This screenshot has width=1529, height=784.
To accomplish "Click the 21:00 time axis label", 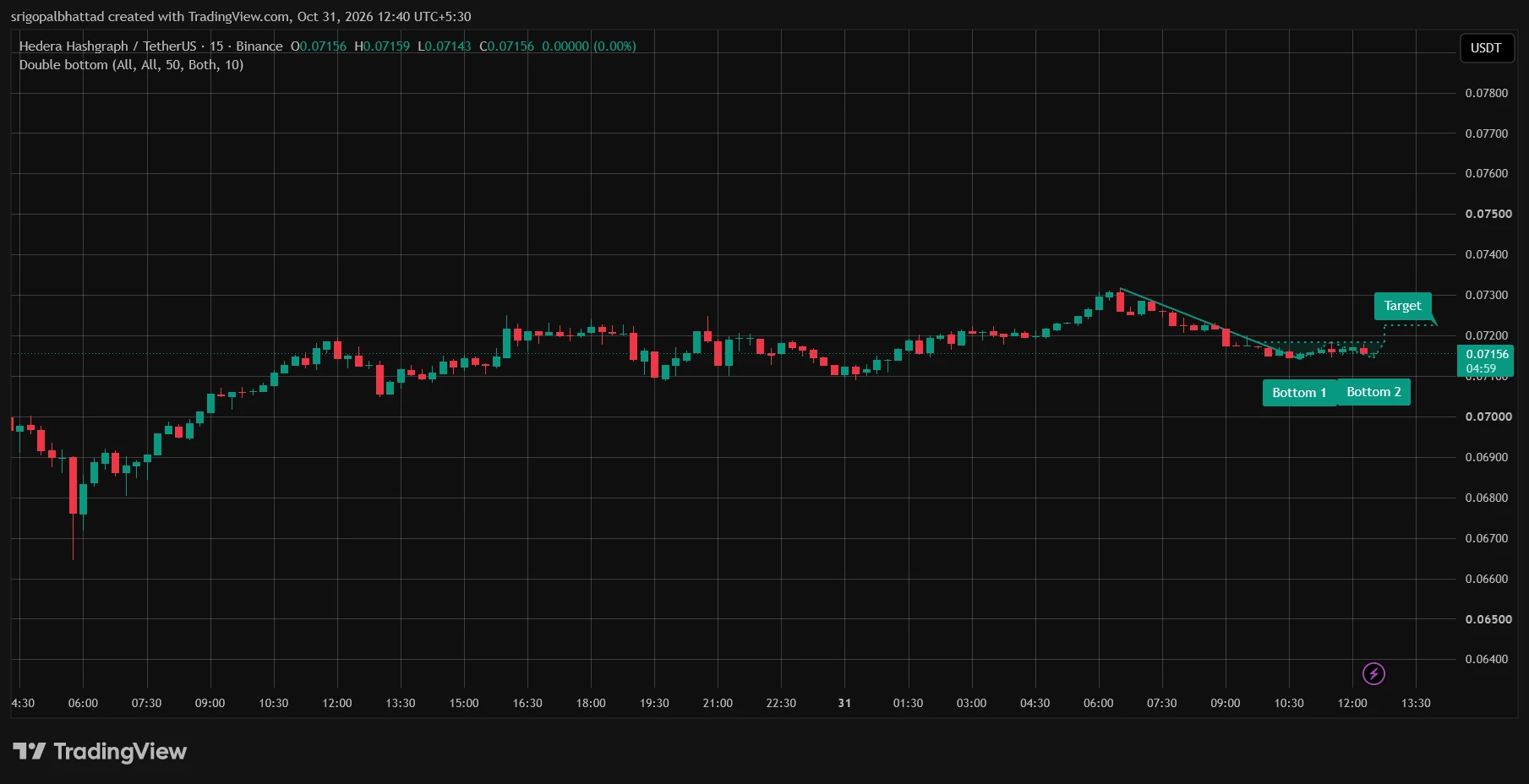I will point(718,703).
